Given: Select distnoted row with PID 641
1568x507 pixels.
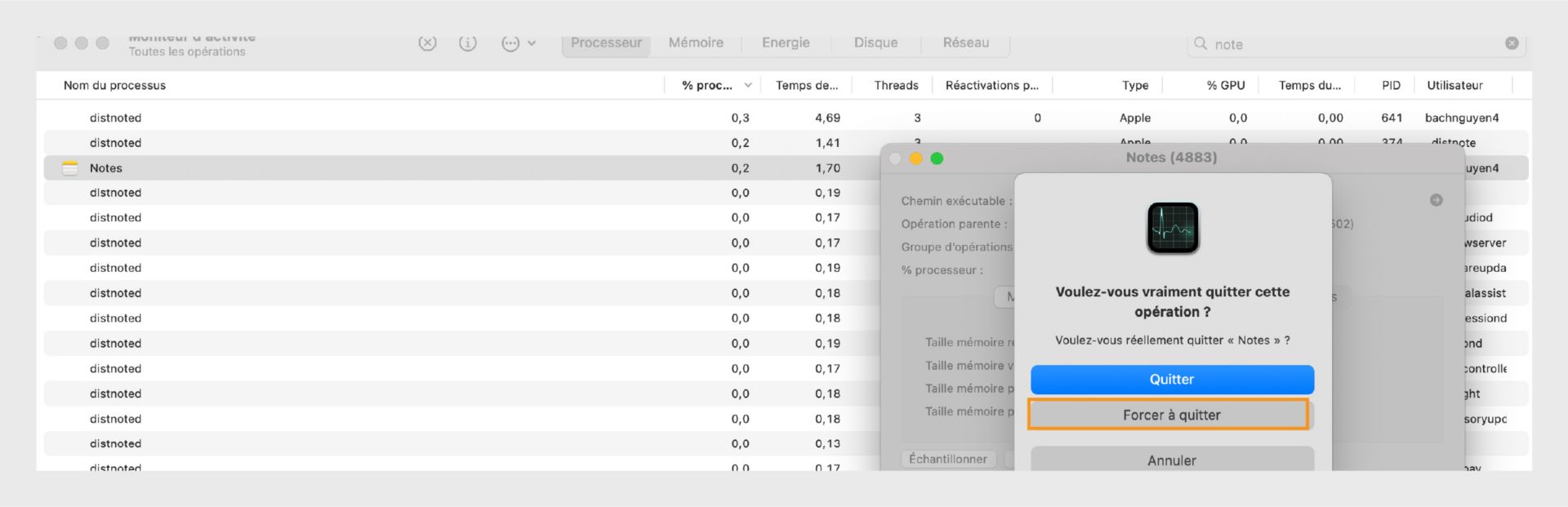Looking at the screenshot, I should pos(786,118).
